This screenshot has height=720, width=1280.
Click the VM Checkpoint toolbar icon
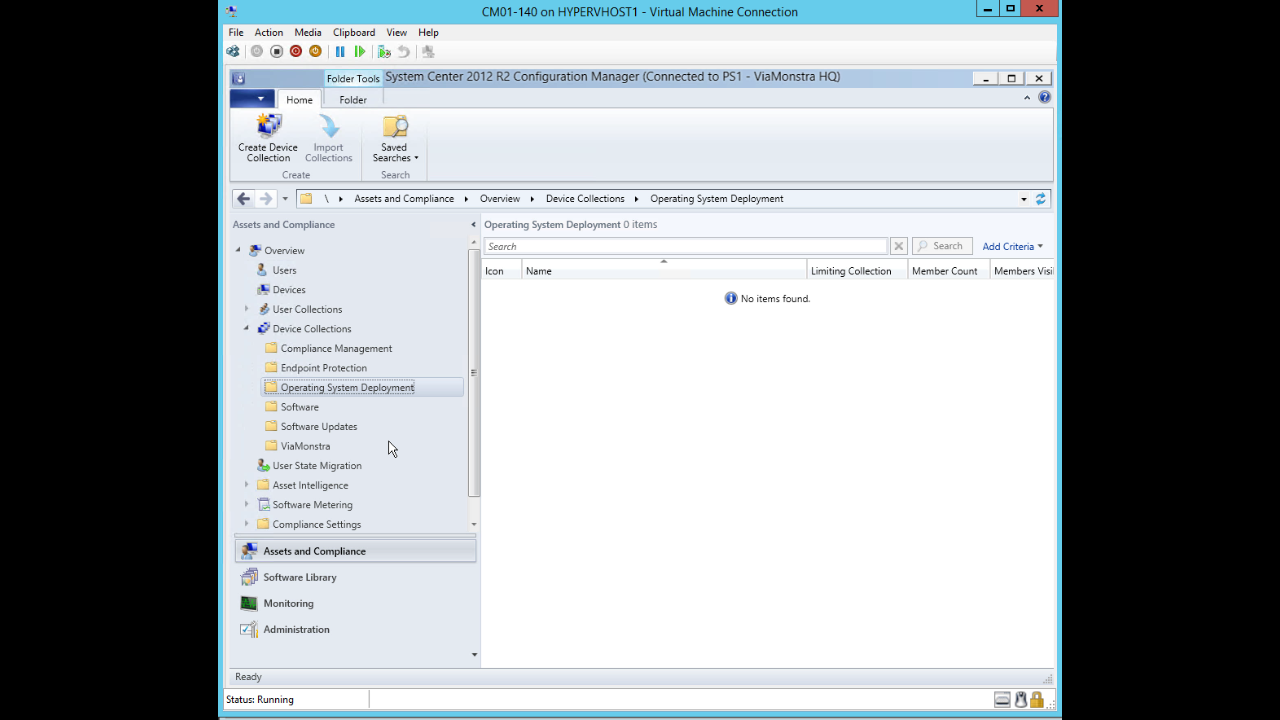click(384, 52)
